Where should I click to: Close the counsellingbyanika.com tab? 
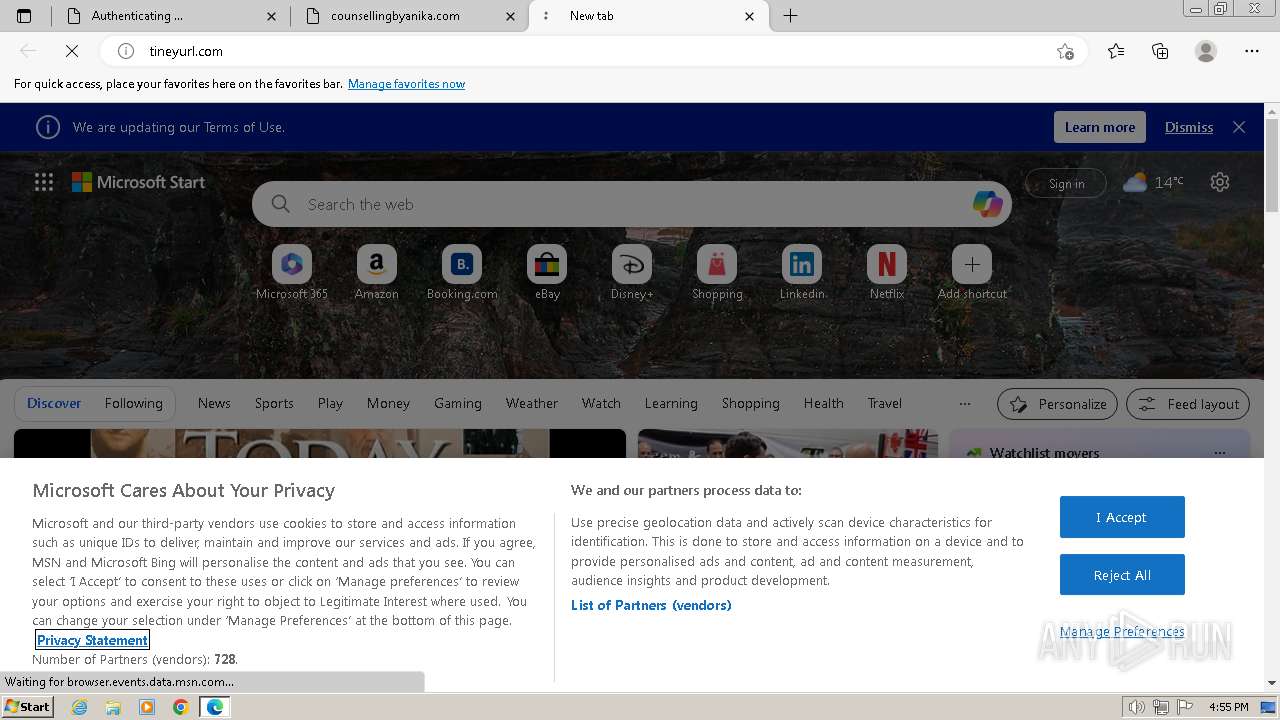coord(512,16)
